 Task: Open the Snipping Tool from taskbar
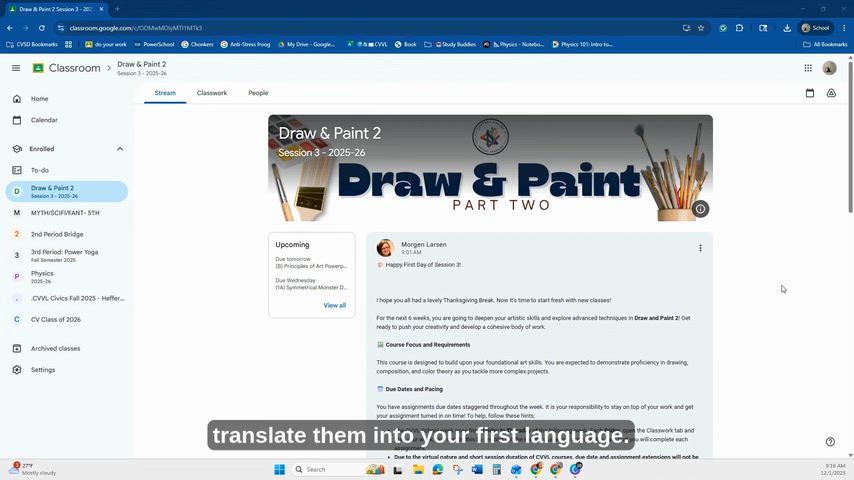pyautogui.click(x=458, y=469)
